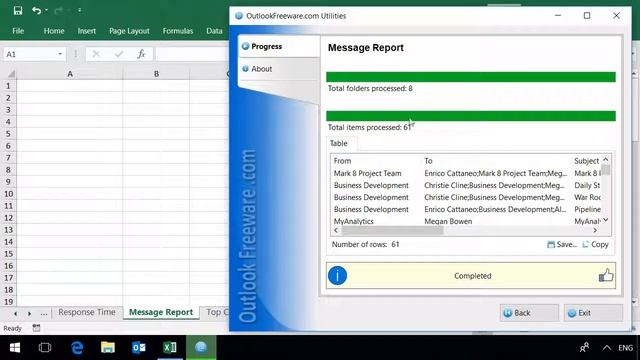Screen dimensions: 640x360
Task: Open the Customize Quick Access Toolbar dropdown
Action: 80,10
